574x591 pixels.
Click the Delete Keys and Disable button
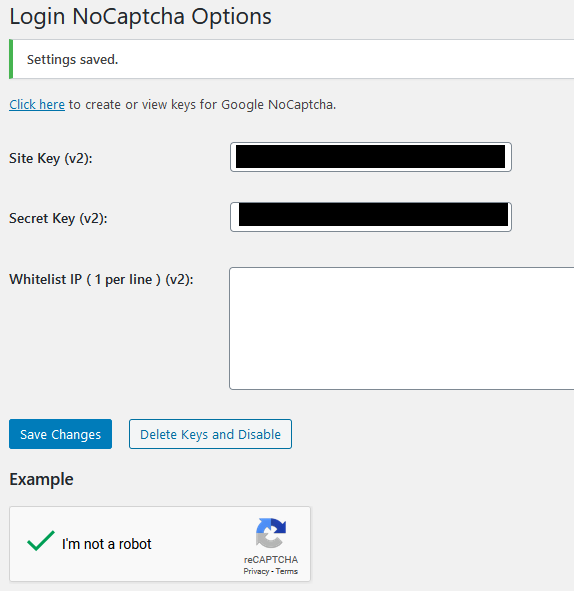210,434
